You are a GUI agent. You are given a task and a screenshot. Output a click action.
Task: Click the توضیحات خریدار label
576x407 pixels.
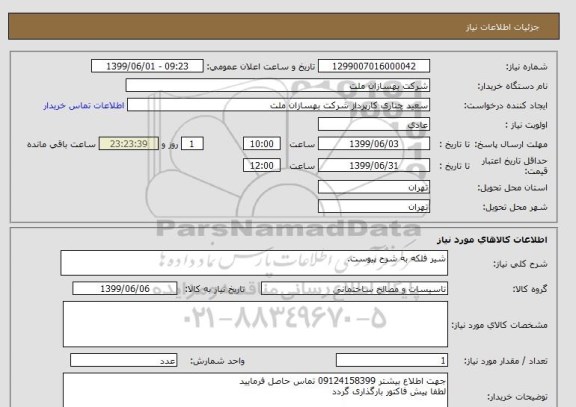(x=517, y=397)
